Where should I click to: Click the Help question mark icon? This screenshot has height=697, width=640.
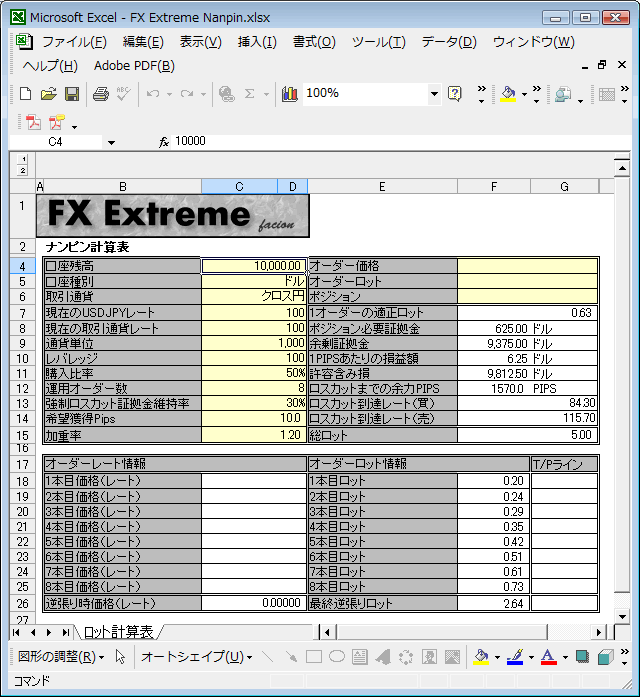(455, 94)
